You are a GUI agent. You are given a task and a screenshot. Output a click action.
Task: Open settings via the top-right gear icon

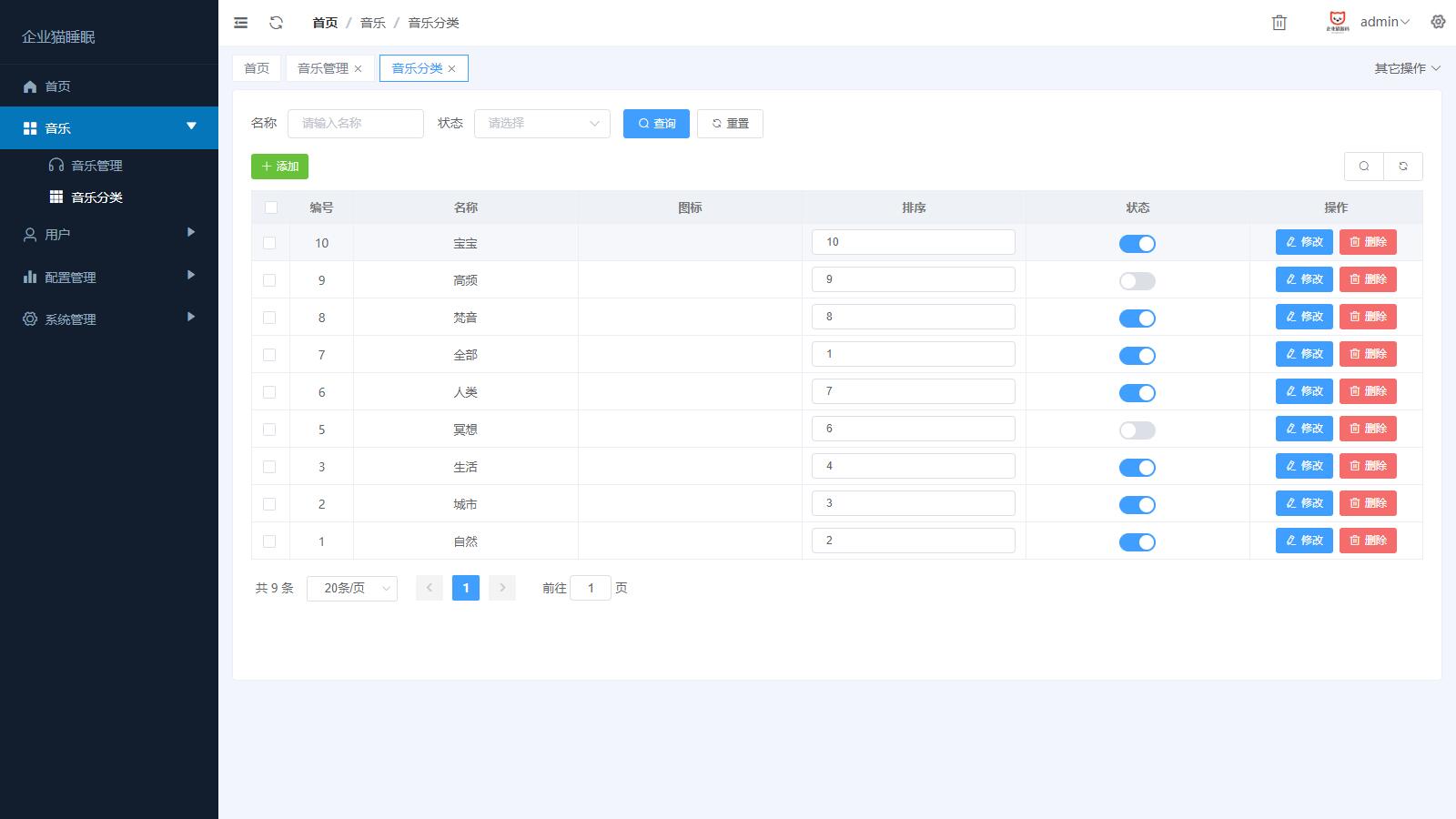click(x=1438, y=22)
